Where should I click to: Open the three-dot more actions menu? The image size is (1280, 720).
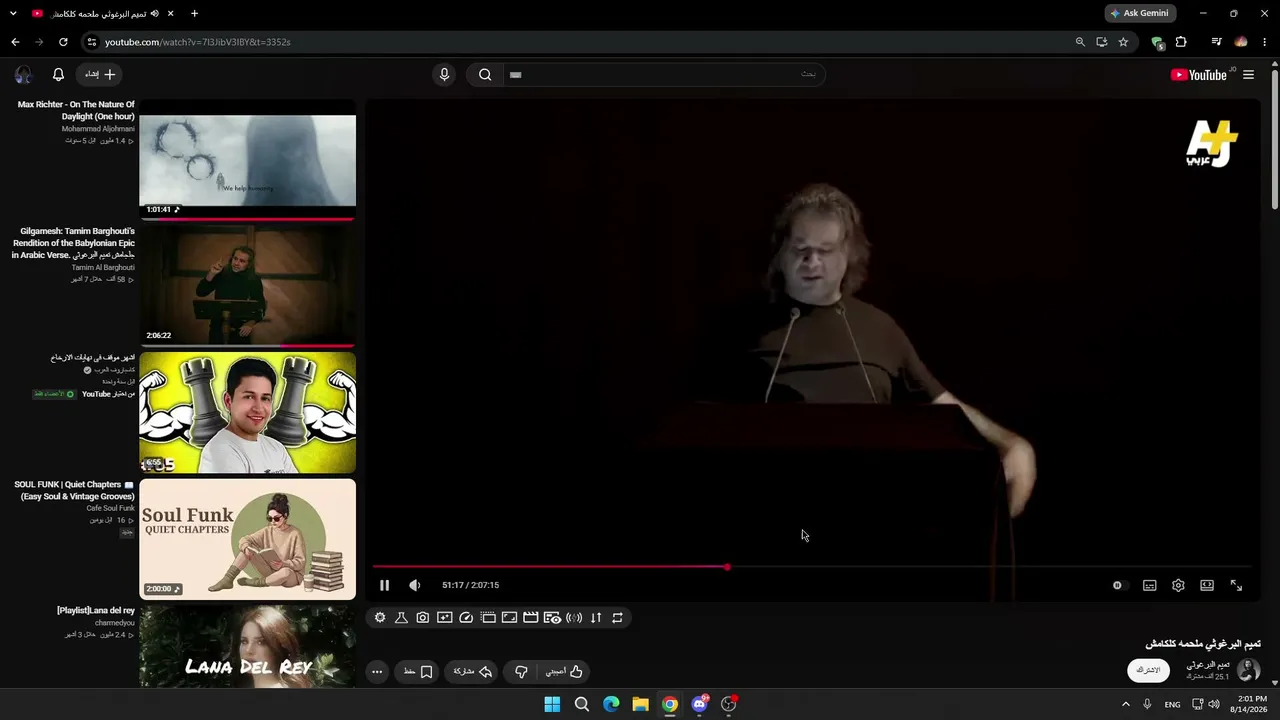(377, 672)
